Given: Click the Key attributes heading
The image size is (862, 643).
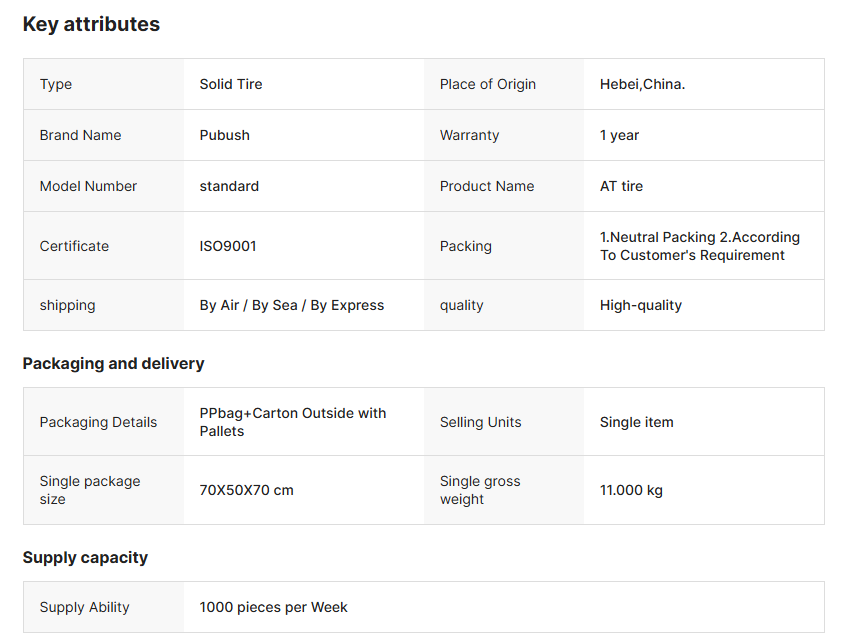Looking at the screenshot, I should pos(91,25).
